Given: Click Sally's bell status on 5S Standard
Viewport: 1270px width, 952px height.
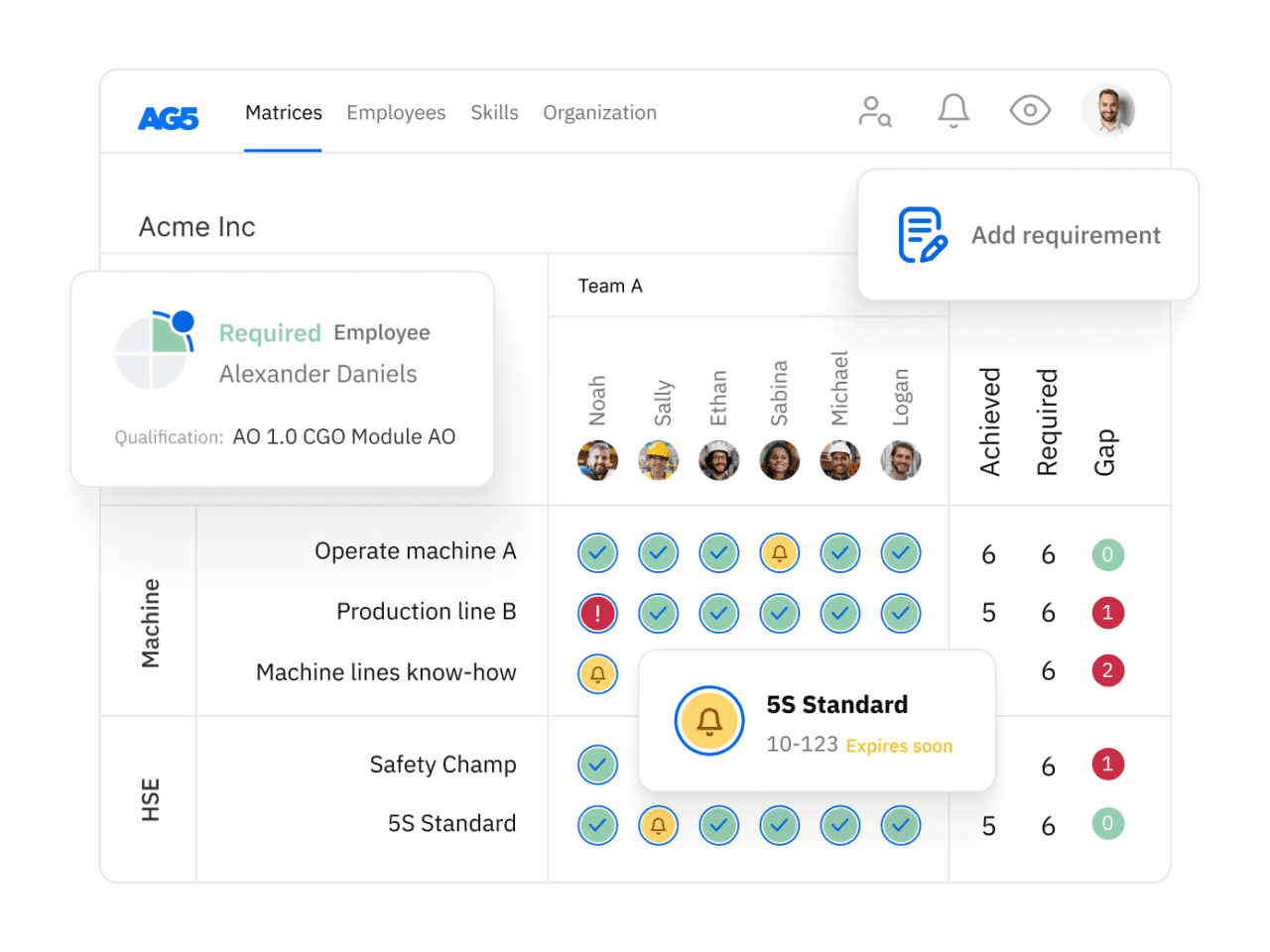Looking at the screenshot, I should point(659,825).
